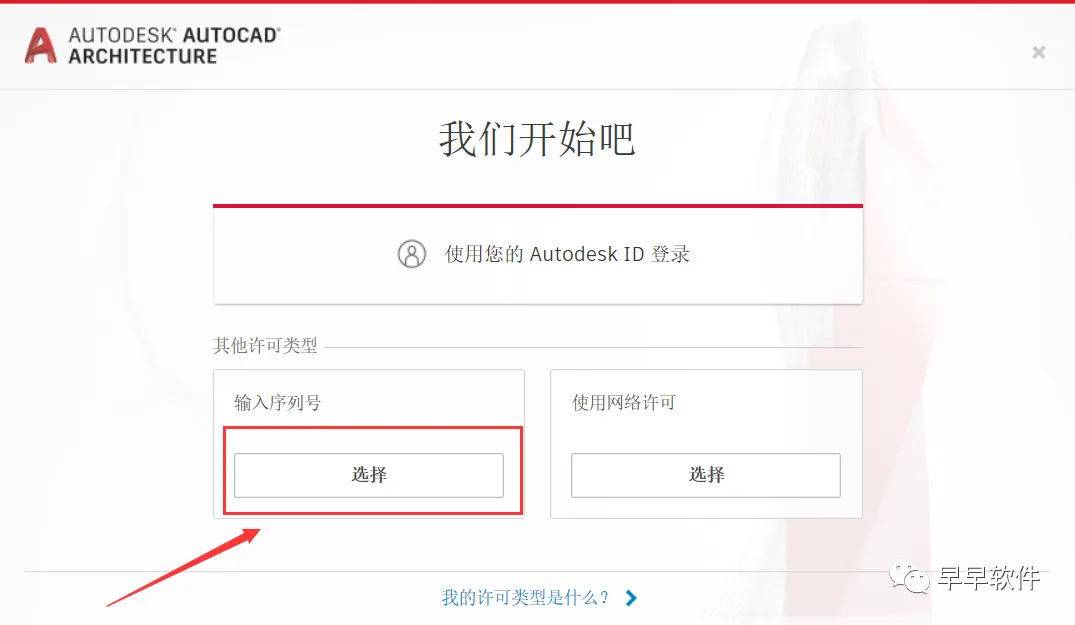Click the 其他许可类型 section heading
The height and width of the screenshot is (625, 1075).
(265, 345)
